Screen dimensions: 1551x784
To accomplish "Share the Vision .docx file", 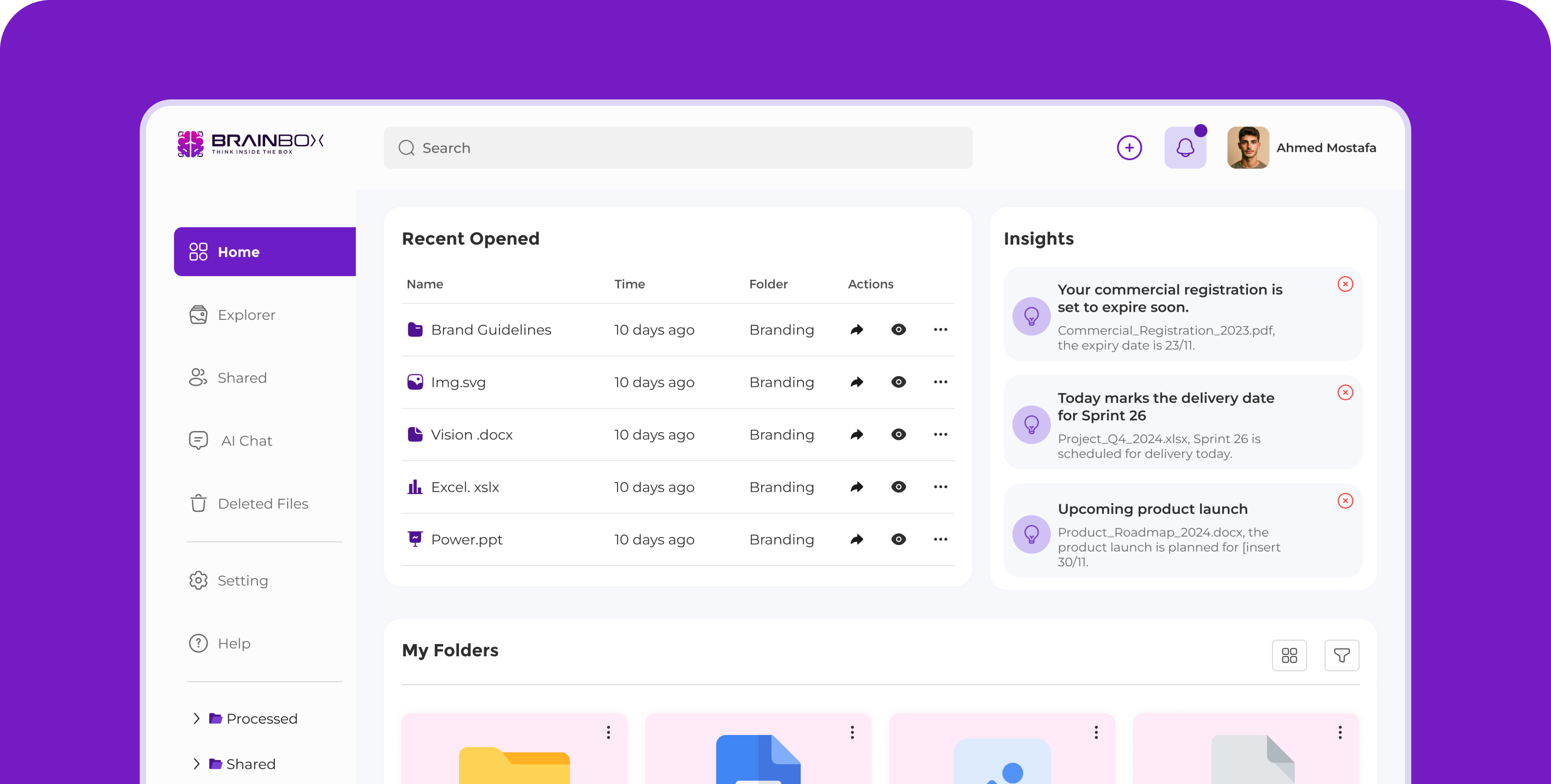I will click(x=857, y=434).
